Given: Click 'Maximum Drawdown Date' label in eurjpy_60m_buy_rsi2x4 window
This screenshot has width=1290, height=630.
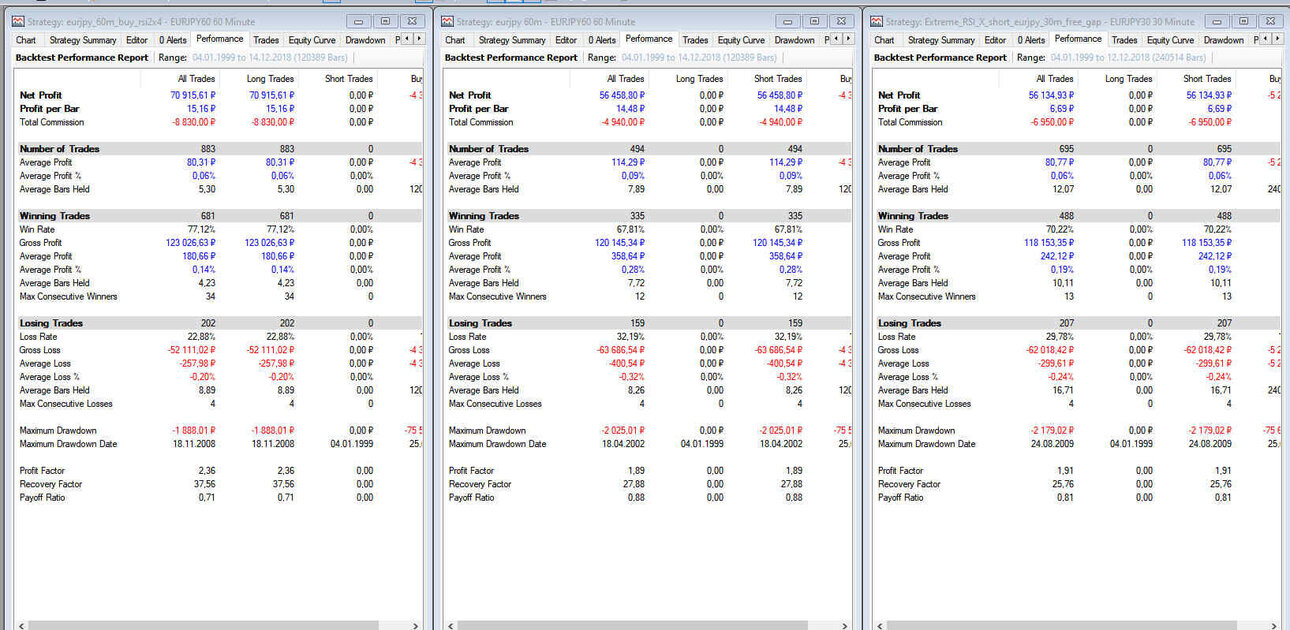Looking at the screenshot, I should click(68, 444).
